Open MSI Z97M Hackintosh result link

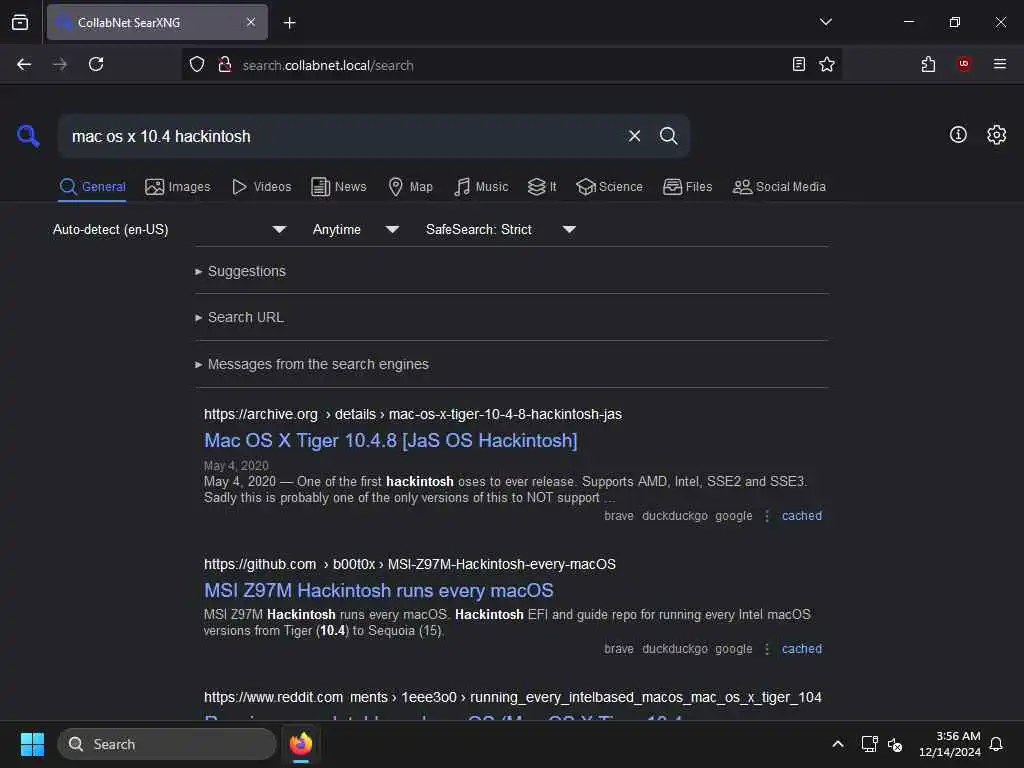pos(379,590)
